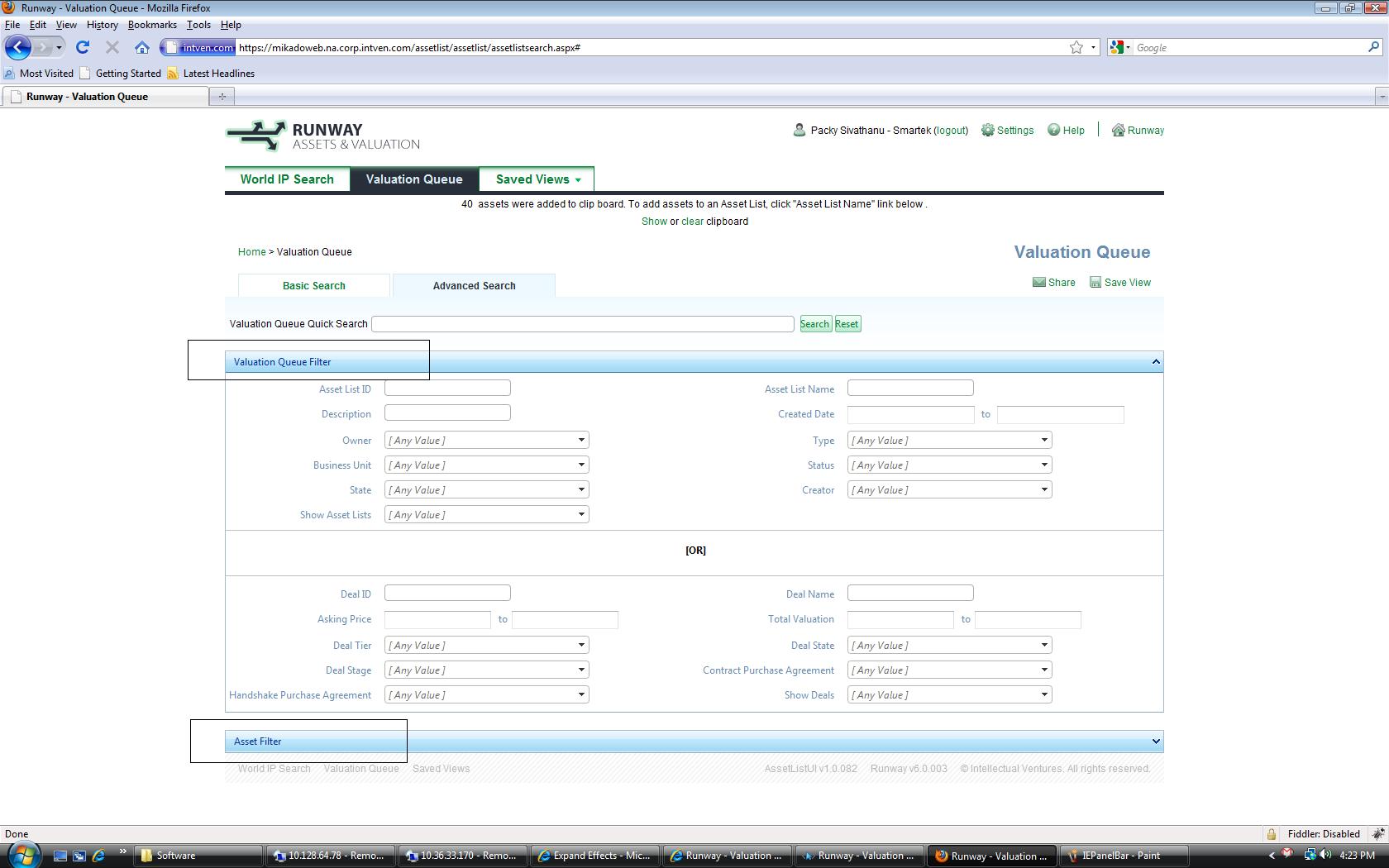Bookmark this page with the star icon
The width and height of the screenshot is (1389, 868).
[x=1076, y=47]
